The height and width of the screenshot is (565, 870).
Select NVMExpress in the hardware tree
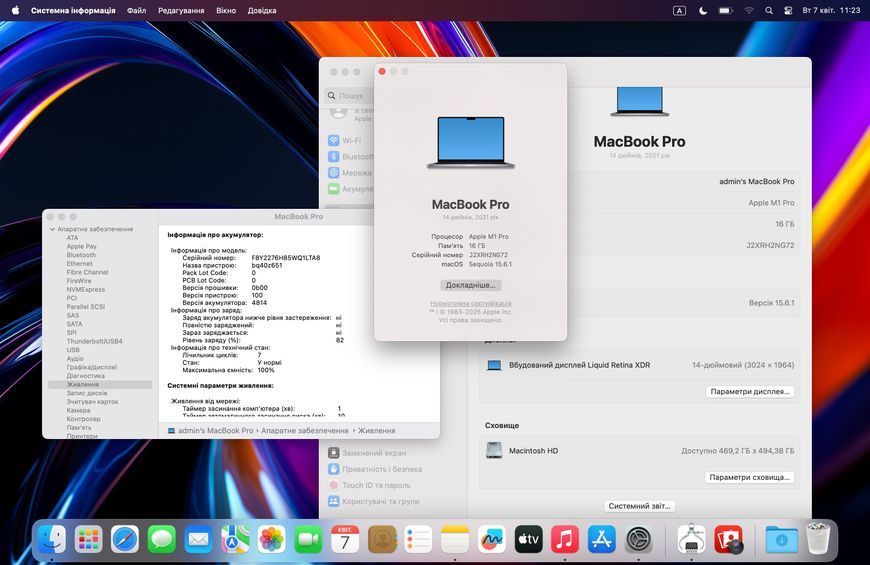[85, 289]
